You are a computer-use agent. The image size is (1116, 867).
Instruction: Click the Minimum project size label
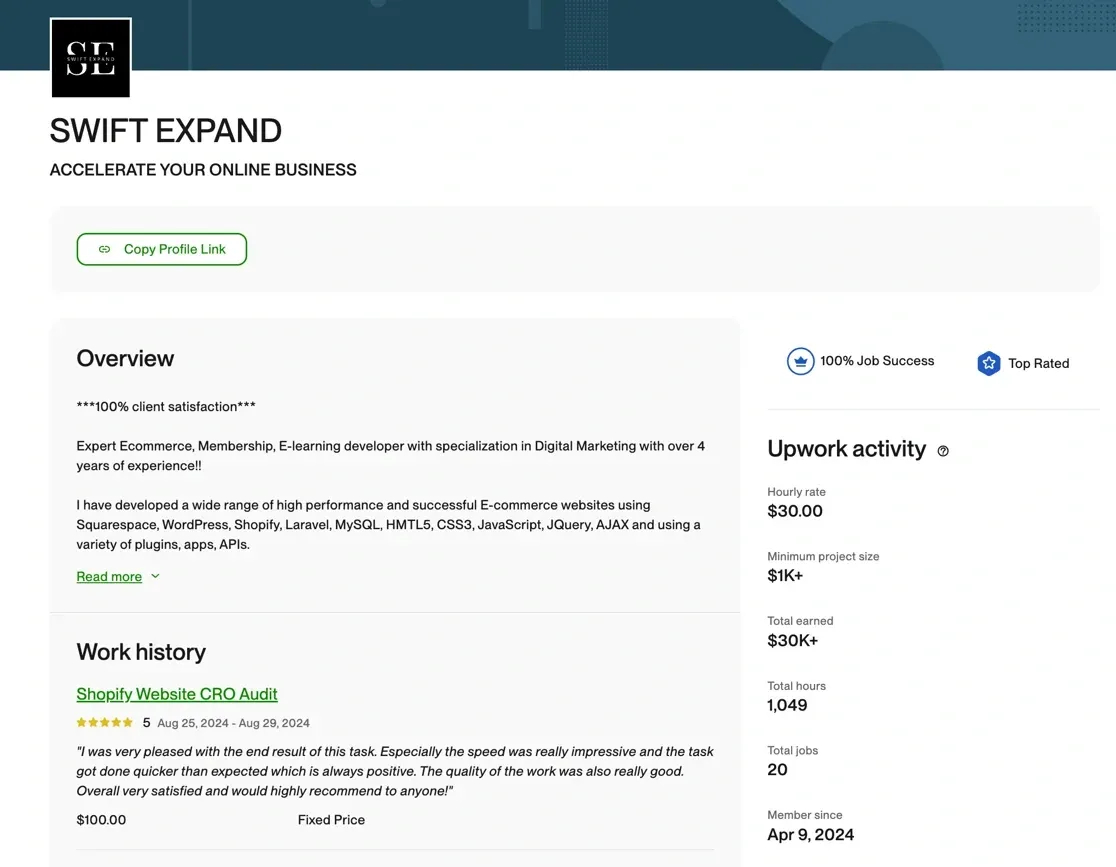coord(823,557)
